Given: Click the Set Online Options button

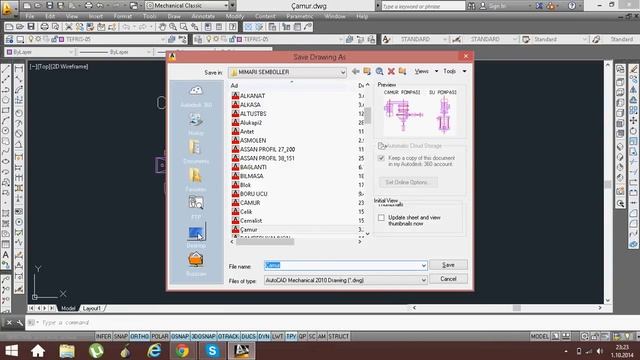Looking at the screenshot, I should 408,182.
